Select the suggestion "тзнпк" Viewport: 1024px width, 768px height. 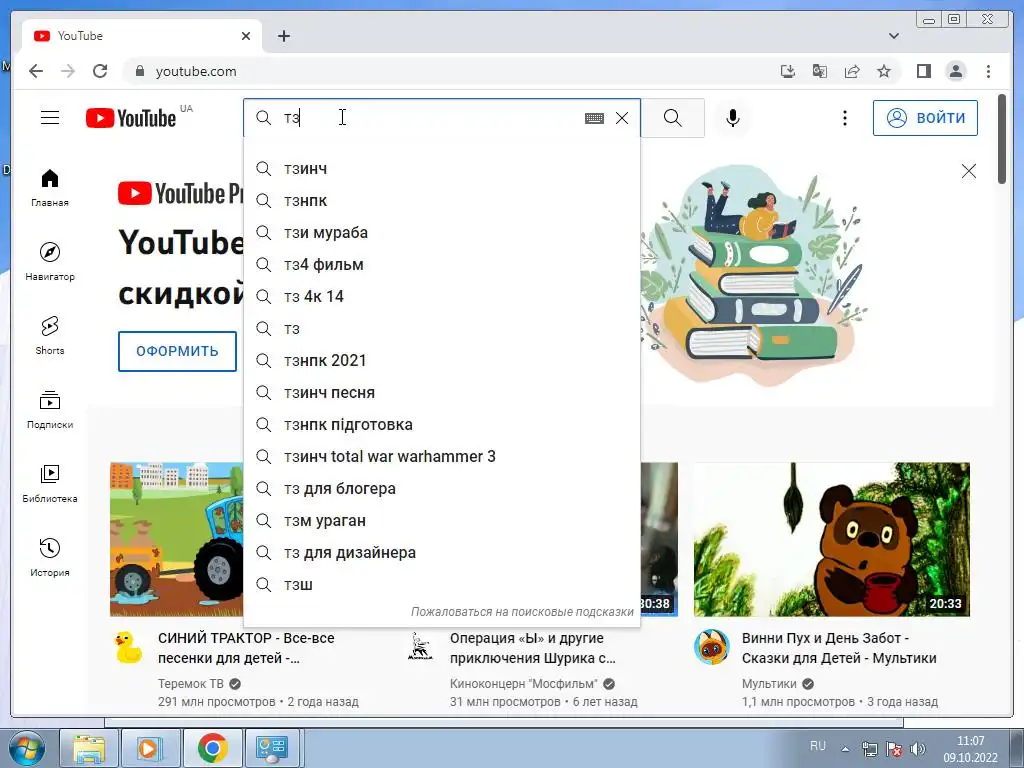coord(441,200)
